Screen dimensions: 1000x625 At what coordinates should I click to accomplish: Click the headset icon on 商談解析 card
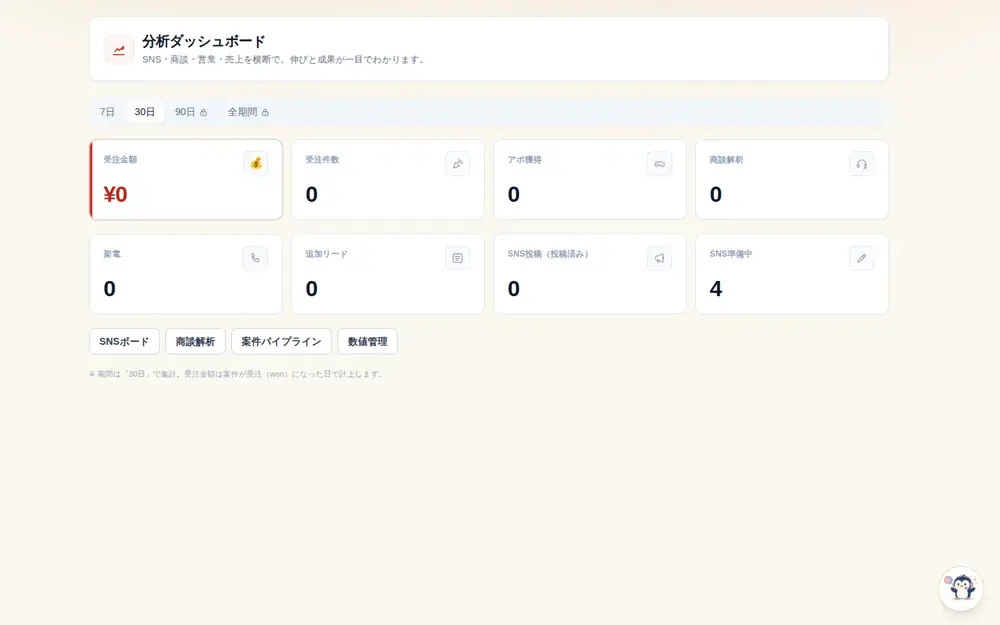point(862,164)
